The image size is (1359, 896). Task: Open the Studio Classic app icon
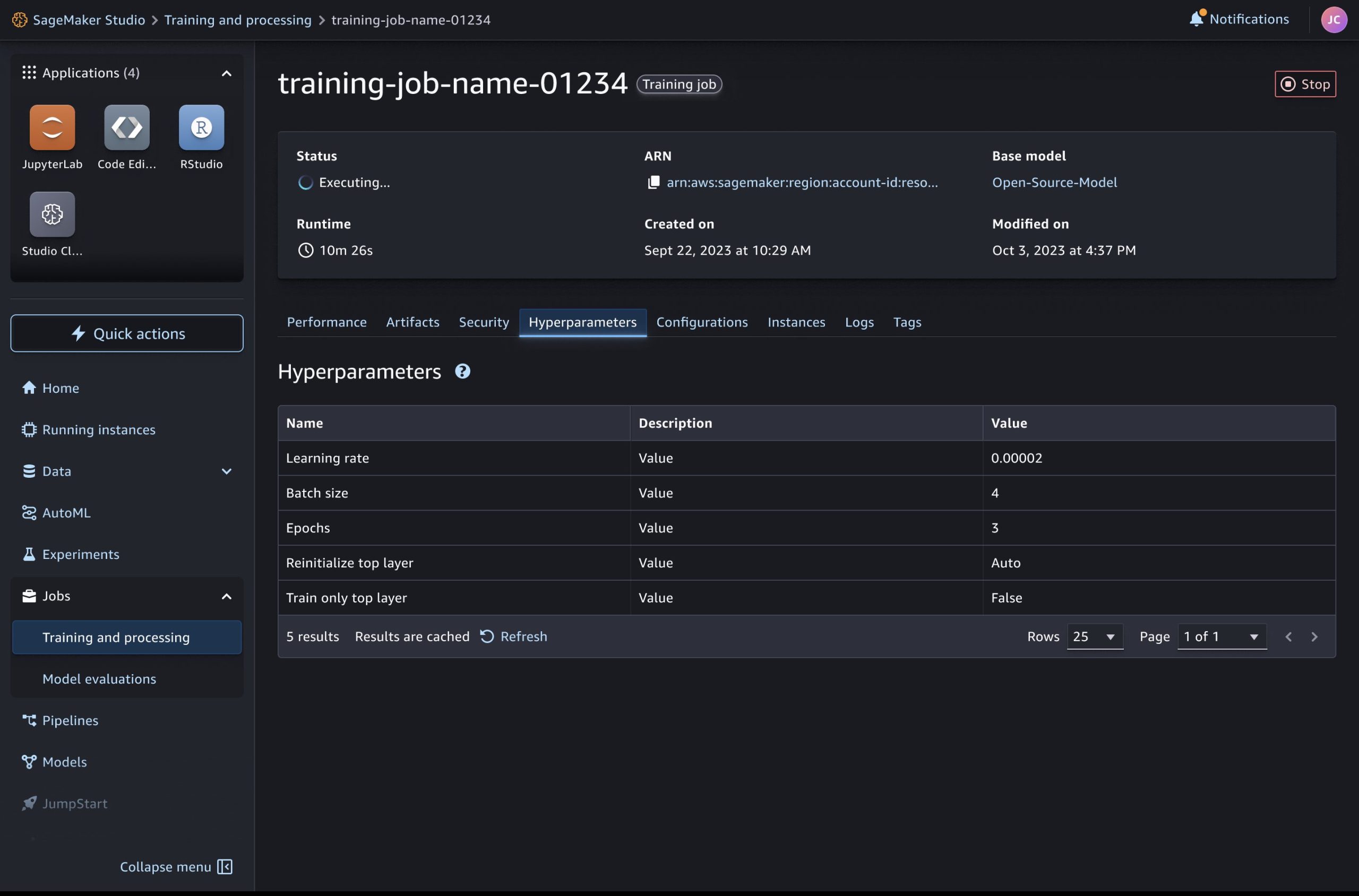coord(52,214)
